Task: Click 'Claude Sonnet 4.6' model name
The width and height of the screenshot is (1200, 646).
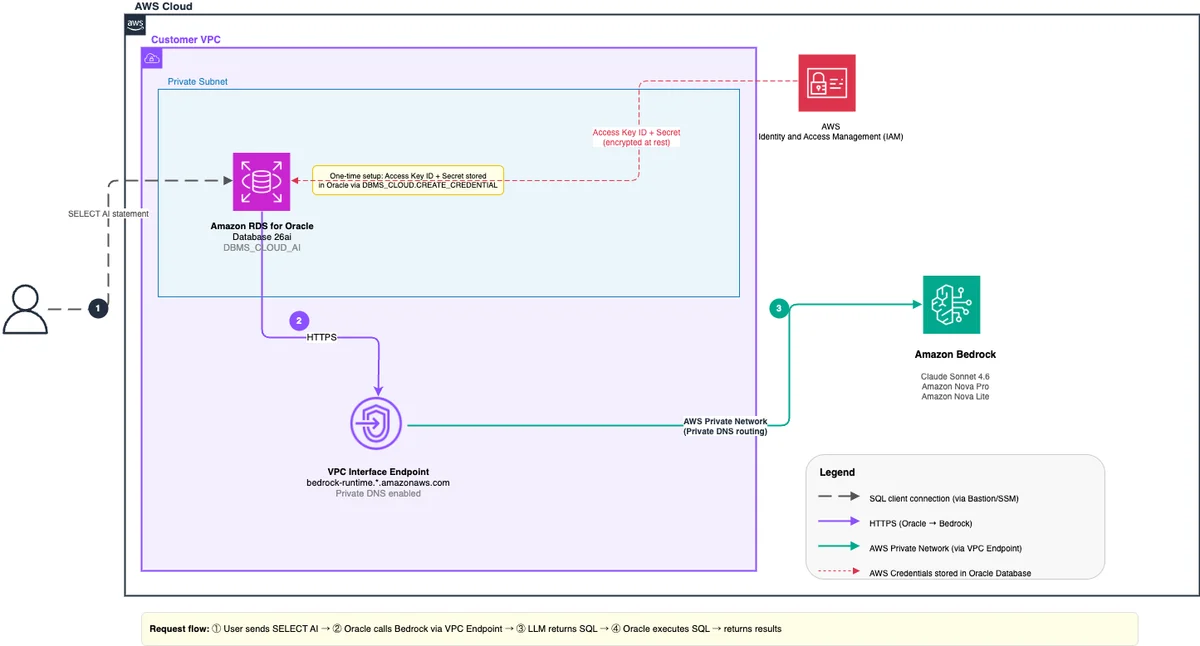Action: pyautogui.click(x=955, y=376)
